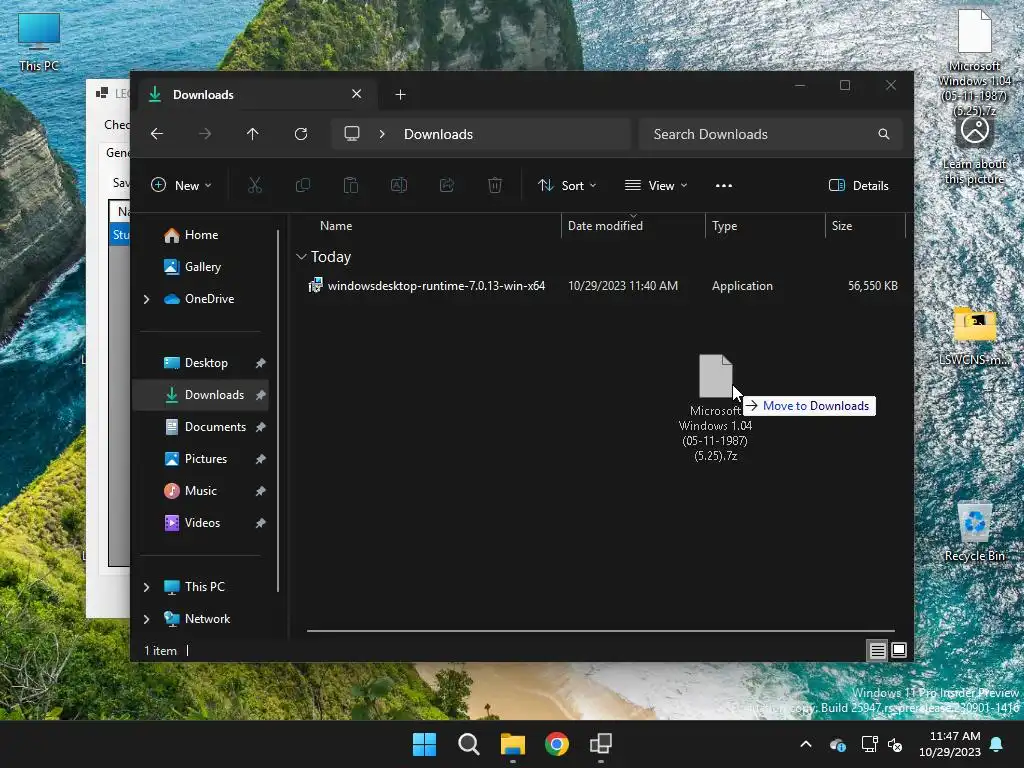This screenshot has width=1024, height=768.
Task: Click File Explorer taskbar icon
Action: (513, 744)
